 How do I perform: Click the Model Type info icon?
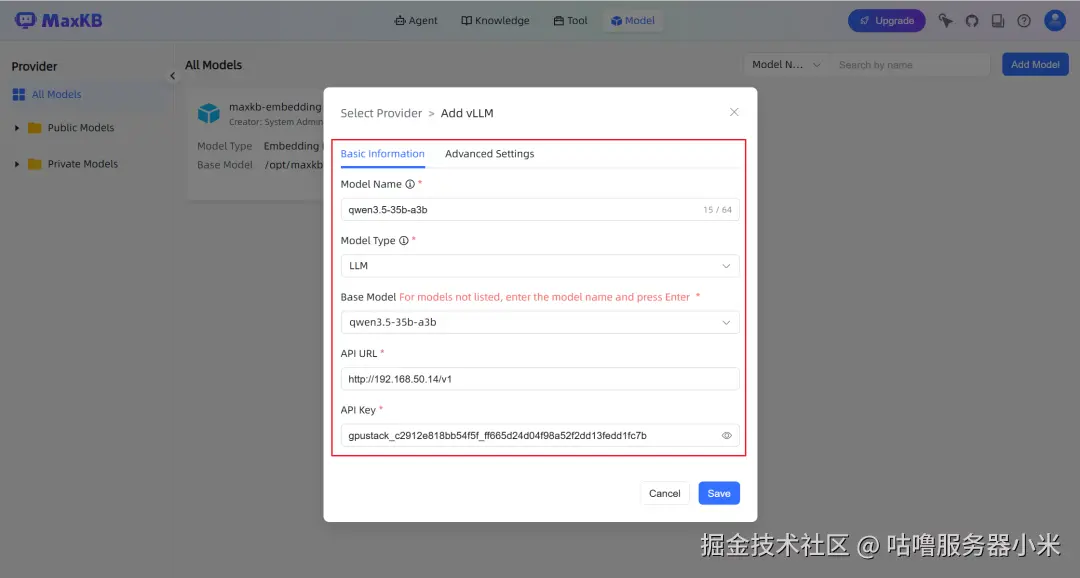click(404, 240)
